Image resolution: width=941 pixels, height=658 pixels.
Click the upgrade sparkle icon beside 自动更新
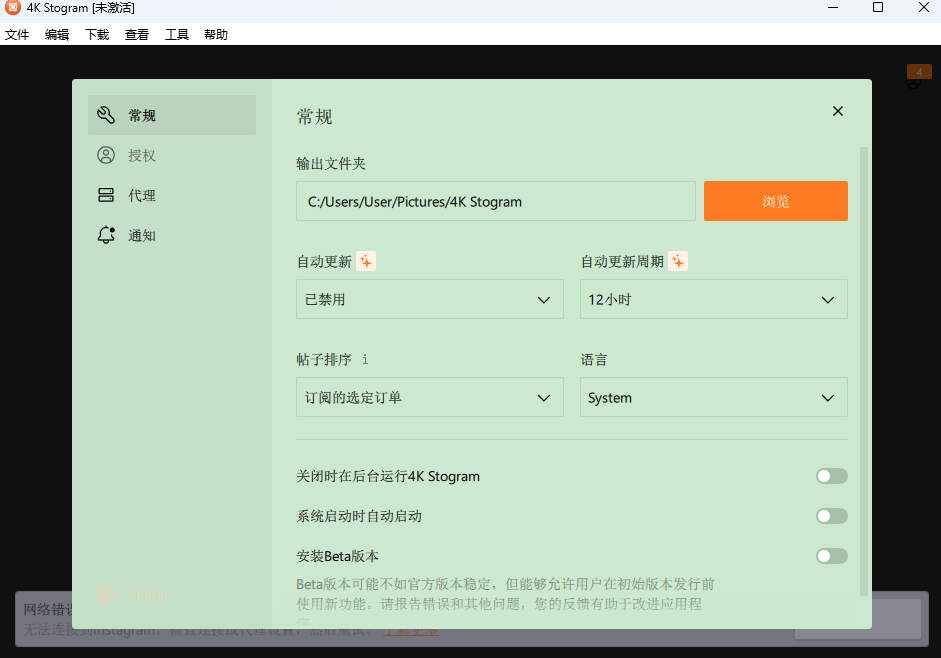point(366,261)
